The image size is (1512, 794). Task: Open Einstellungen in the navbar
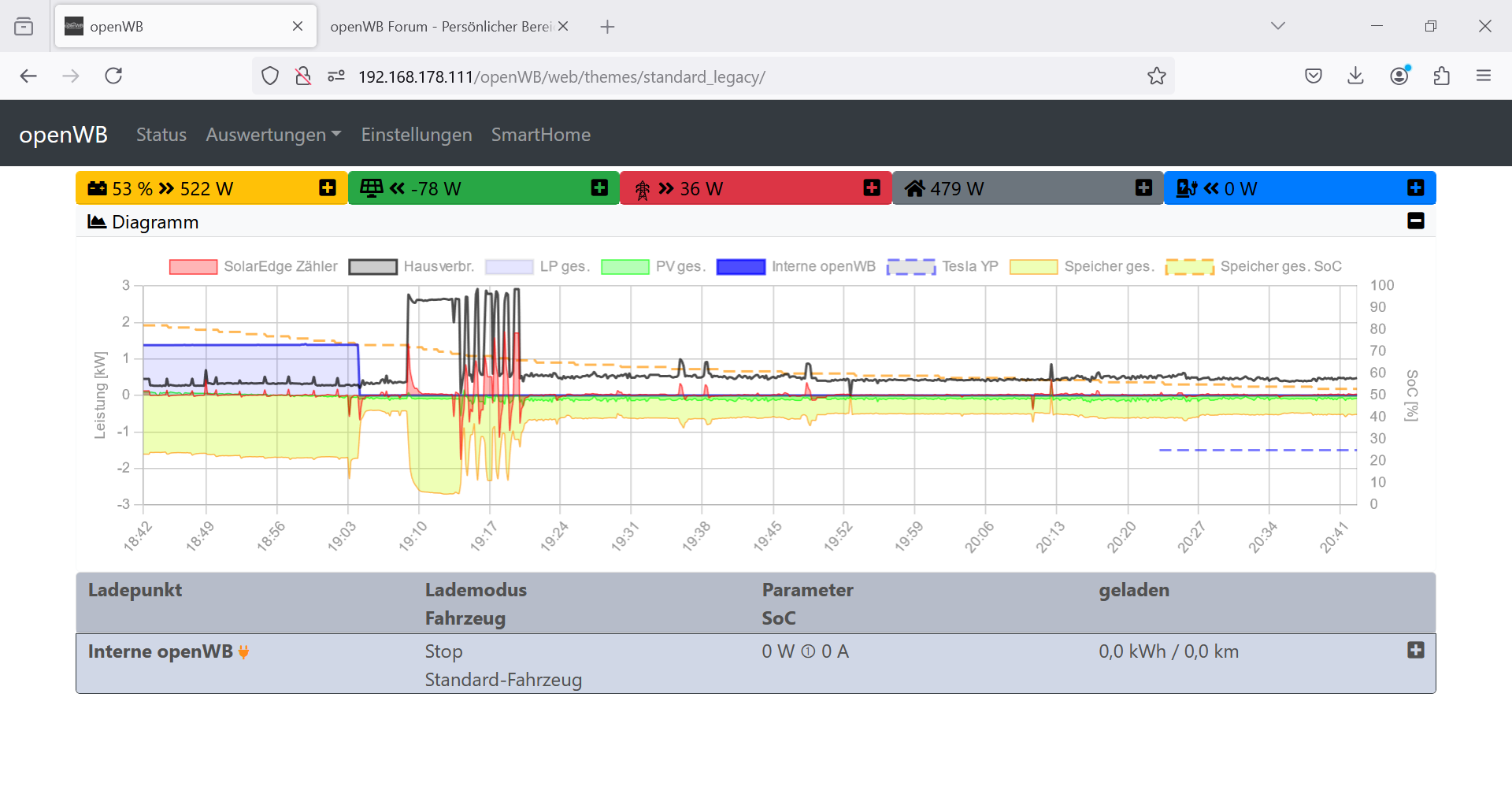pos(417,135)
